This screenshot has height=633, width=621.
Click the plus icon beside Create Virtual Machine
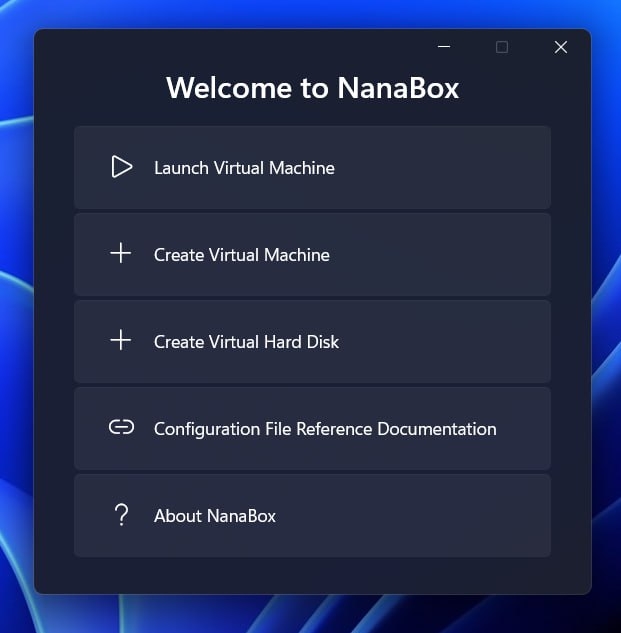[x=121, y=253]
